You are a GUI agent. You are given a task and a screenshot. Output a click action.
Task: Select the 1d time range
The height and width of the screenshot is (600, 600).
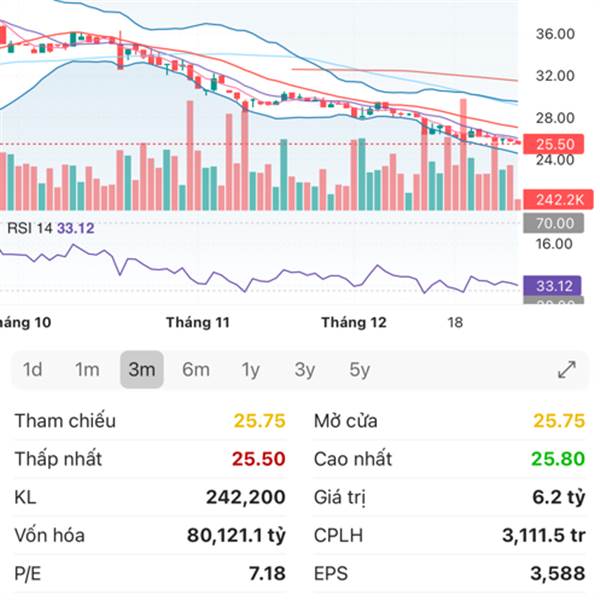tap(33, 370)
